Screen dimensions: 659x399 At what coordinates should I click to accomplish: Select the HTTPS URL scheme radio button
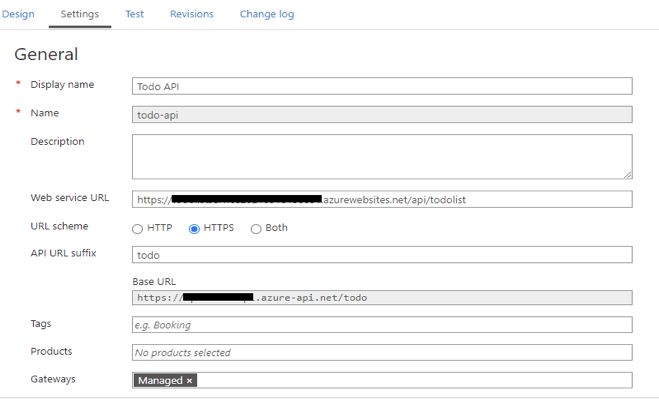tap(194, 229)
